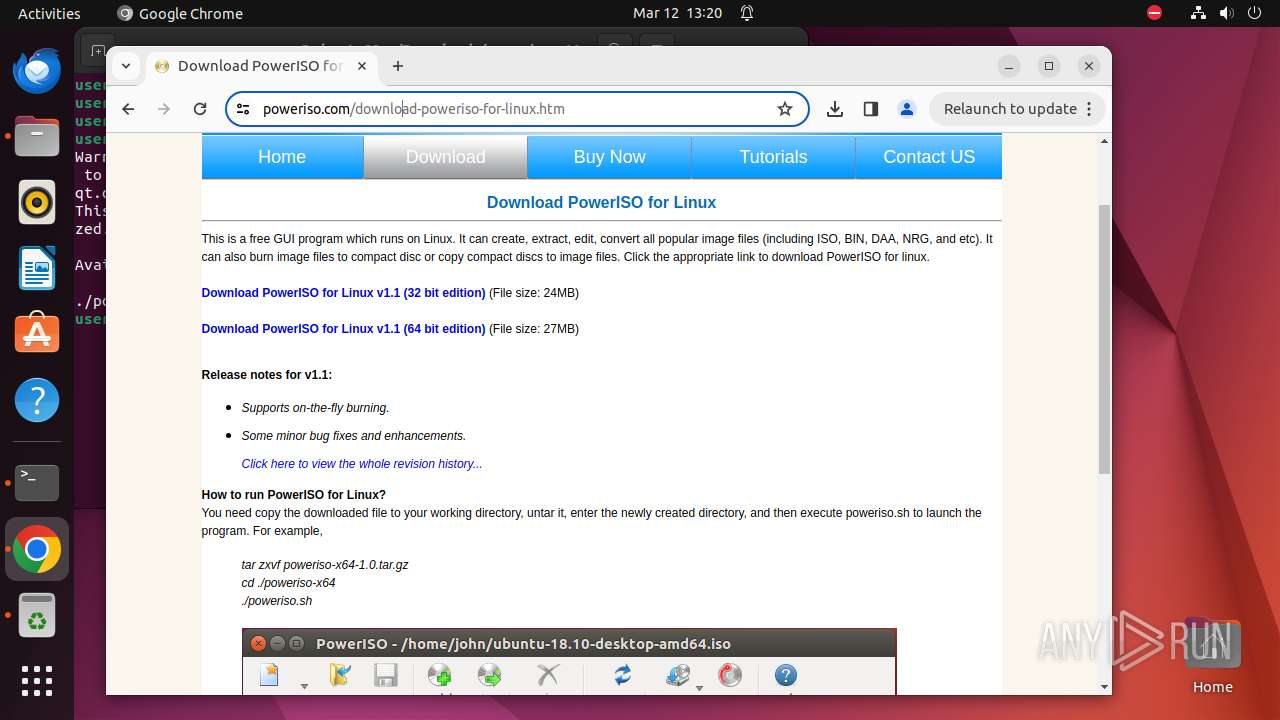The image size is (1280, 720).
Task: Click the vertical scrollbar thumb
Action: coord(1104,340)
